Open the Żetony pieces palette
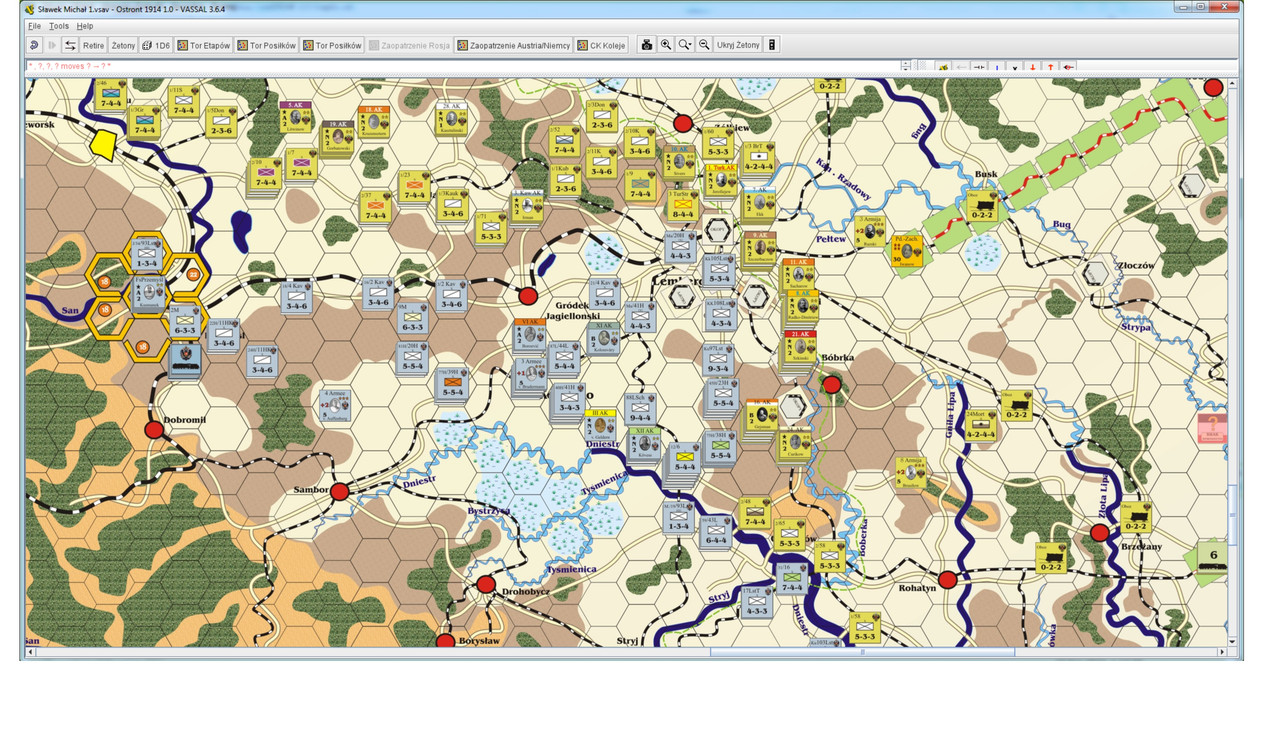Screen dimensions: 1280x739 coord(123,45)
